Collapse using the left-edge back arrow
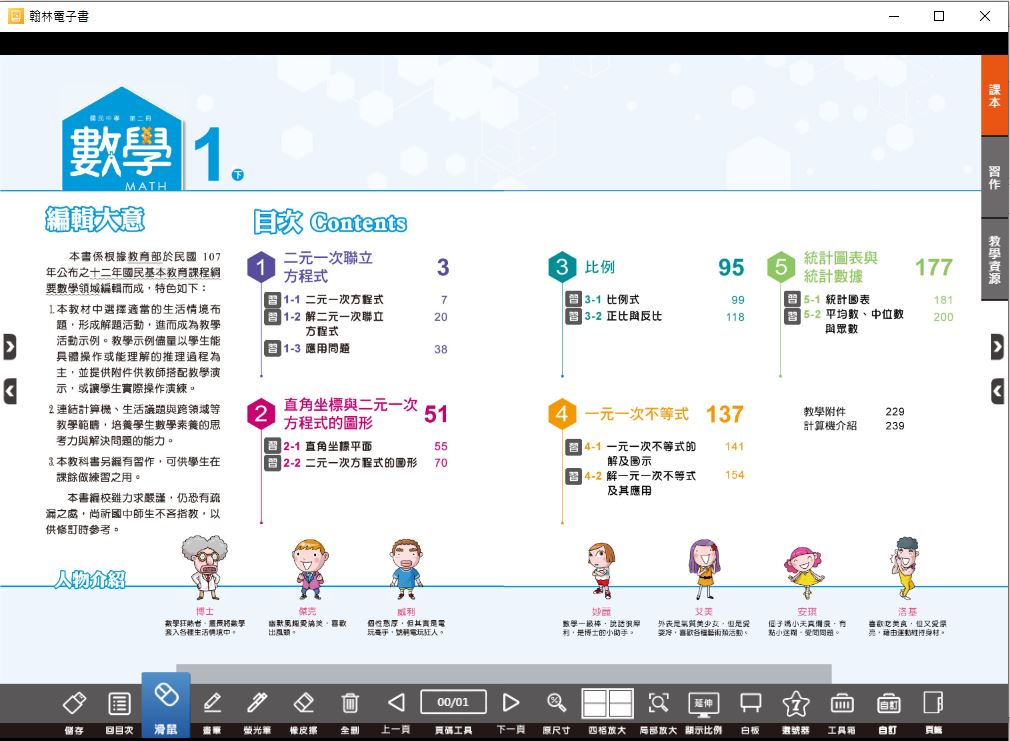This screenshot has height=741, width=1010. click(x=10, y=391)
